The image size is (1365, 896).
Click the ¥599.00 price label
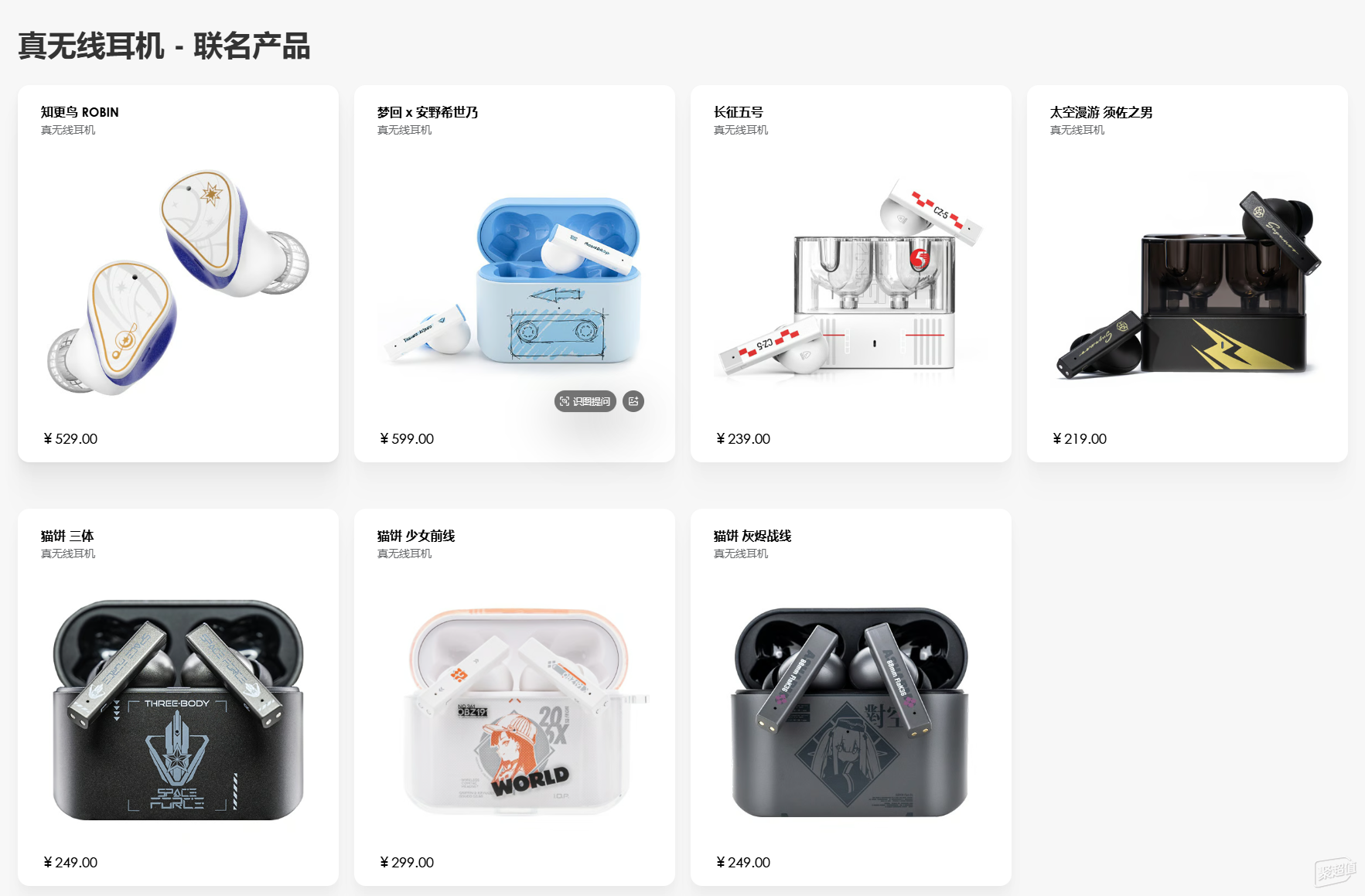coord(407,438)
